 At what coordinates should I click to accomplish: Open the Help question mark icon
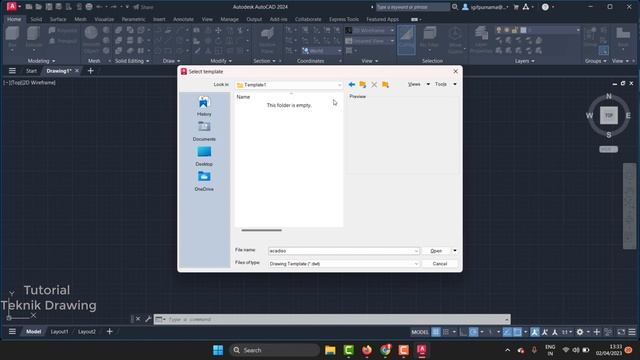click(545, 7)
